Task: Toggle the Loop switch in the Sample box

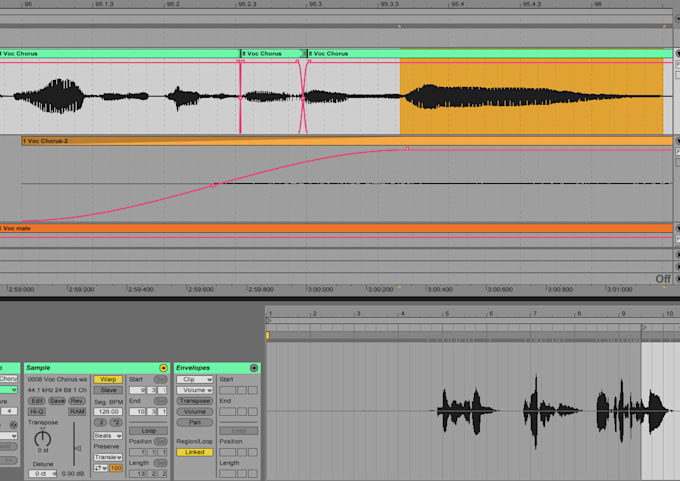Action: point(148,431)
